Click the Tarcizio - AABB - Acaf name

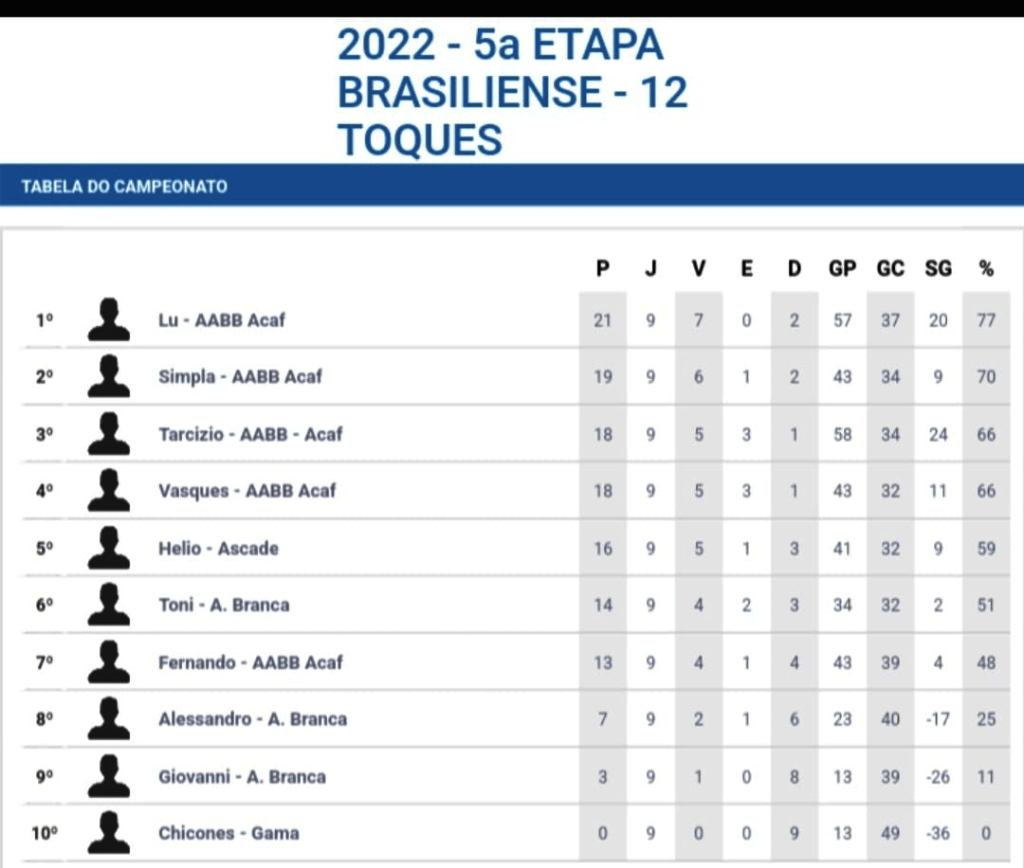250,434
